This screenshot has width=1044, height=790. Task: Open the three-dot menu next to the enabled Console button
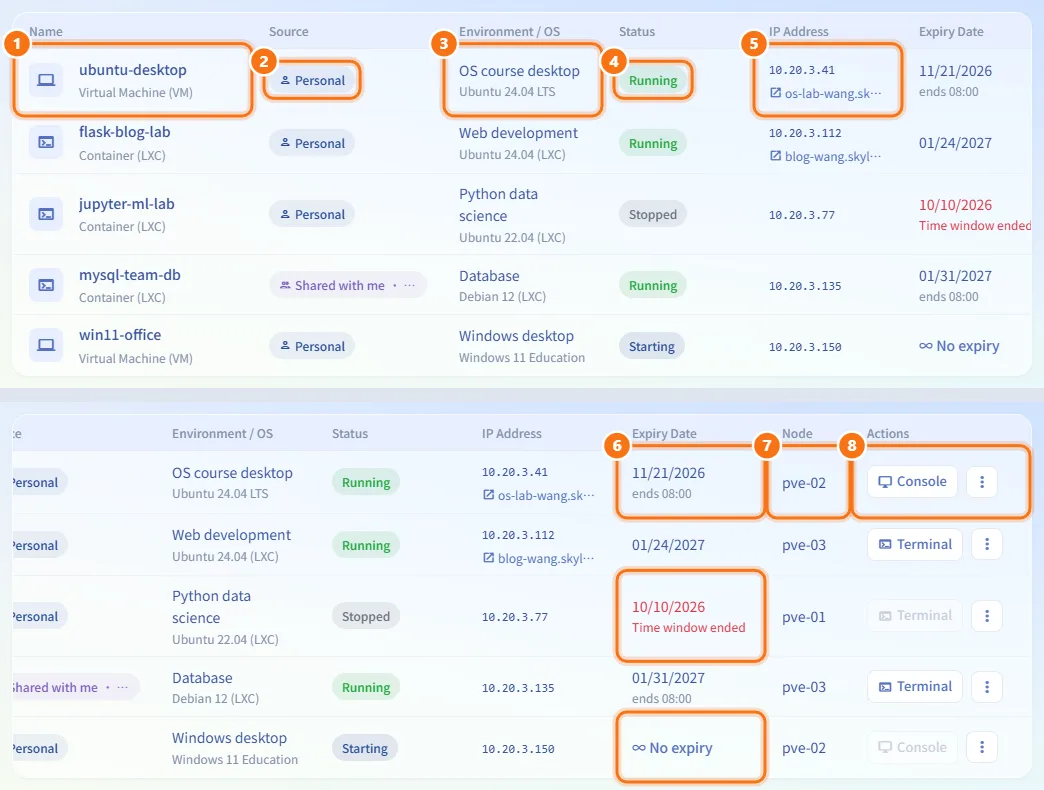[x=981, y=482]
